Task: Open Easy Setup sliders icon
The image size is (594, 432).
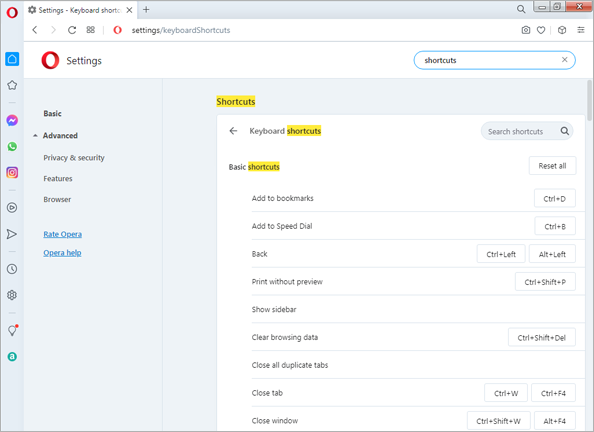Action: coord(581,30)
